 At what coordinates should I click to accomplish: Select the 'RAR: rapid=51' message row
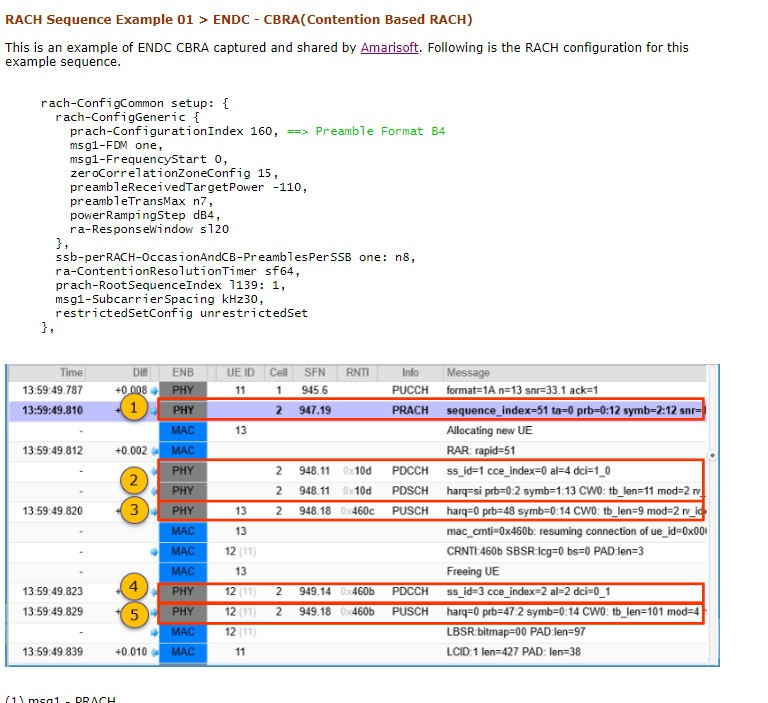point(490,450)
